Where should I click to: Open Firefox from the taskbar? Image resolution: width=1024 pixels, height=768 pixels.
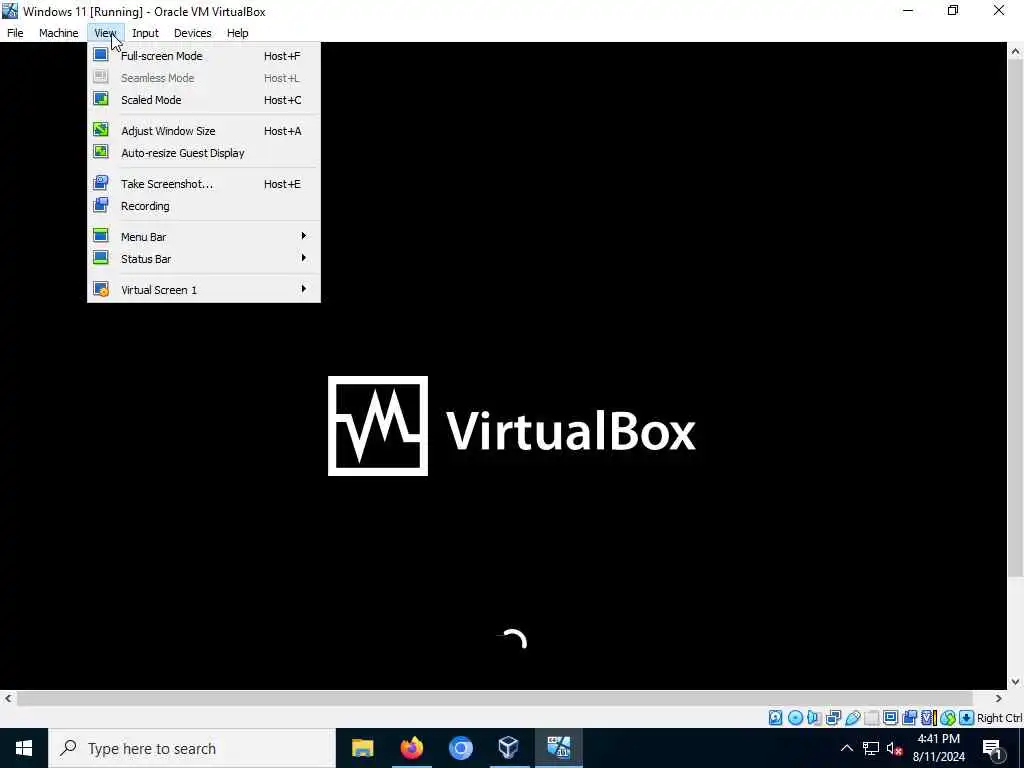[411, 748]
